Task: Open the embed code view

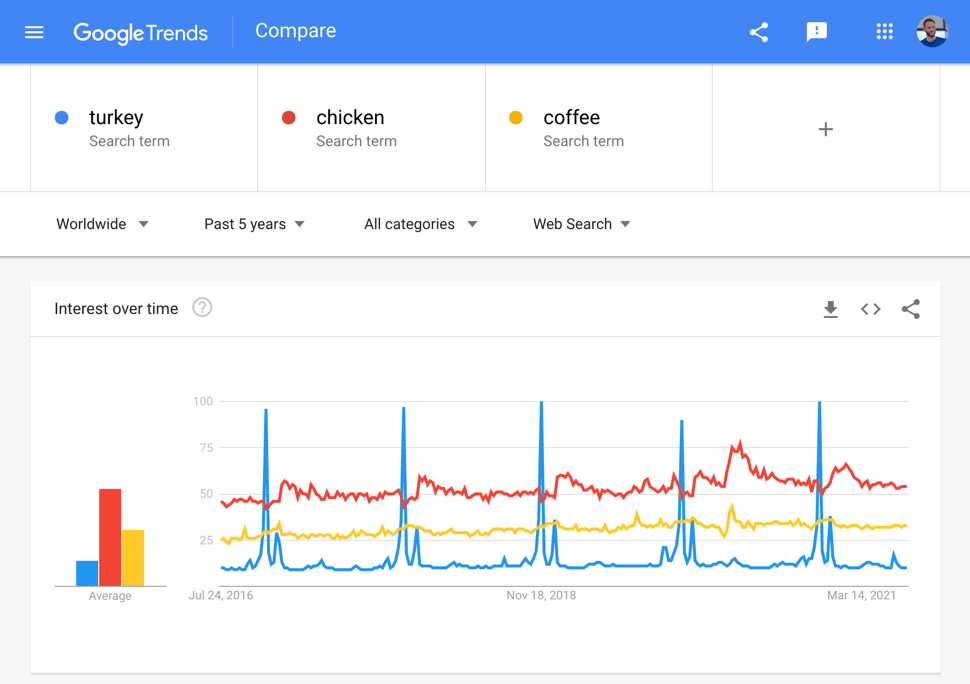Action: pos(870,309)
